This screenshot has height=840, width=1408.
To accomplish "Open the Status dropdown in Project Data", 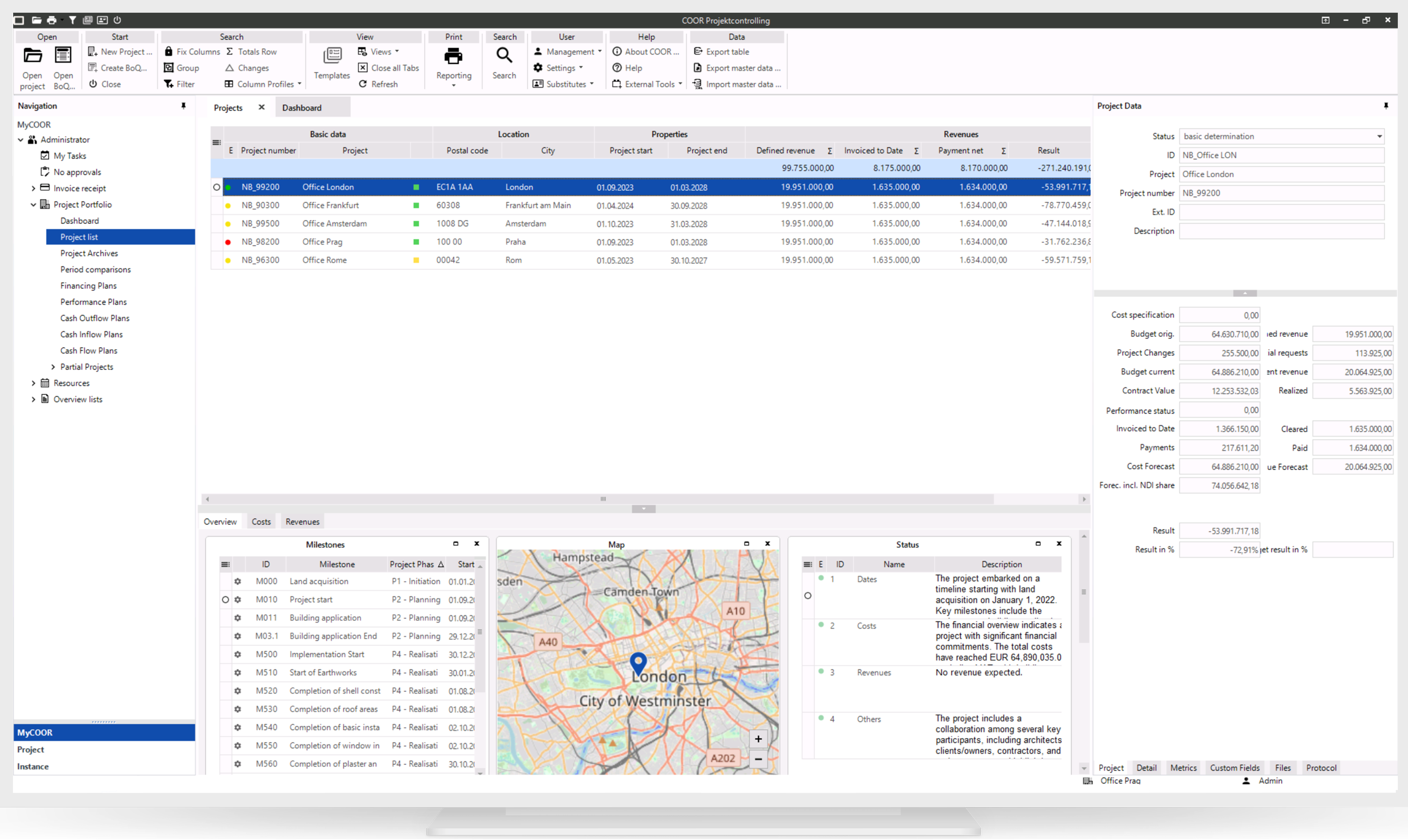I will pos(1379,136).
